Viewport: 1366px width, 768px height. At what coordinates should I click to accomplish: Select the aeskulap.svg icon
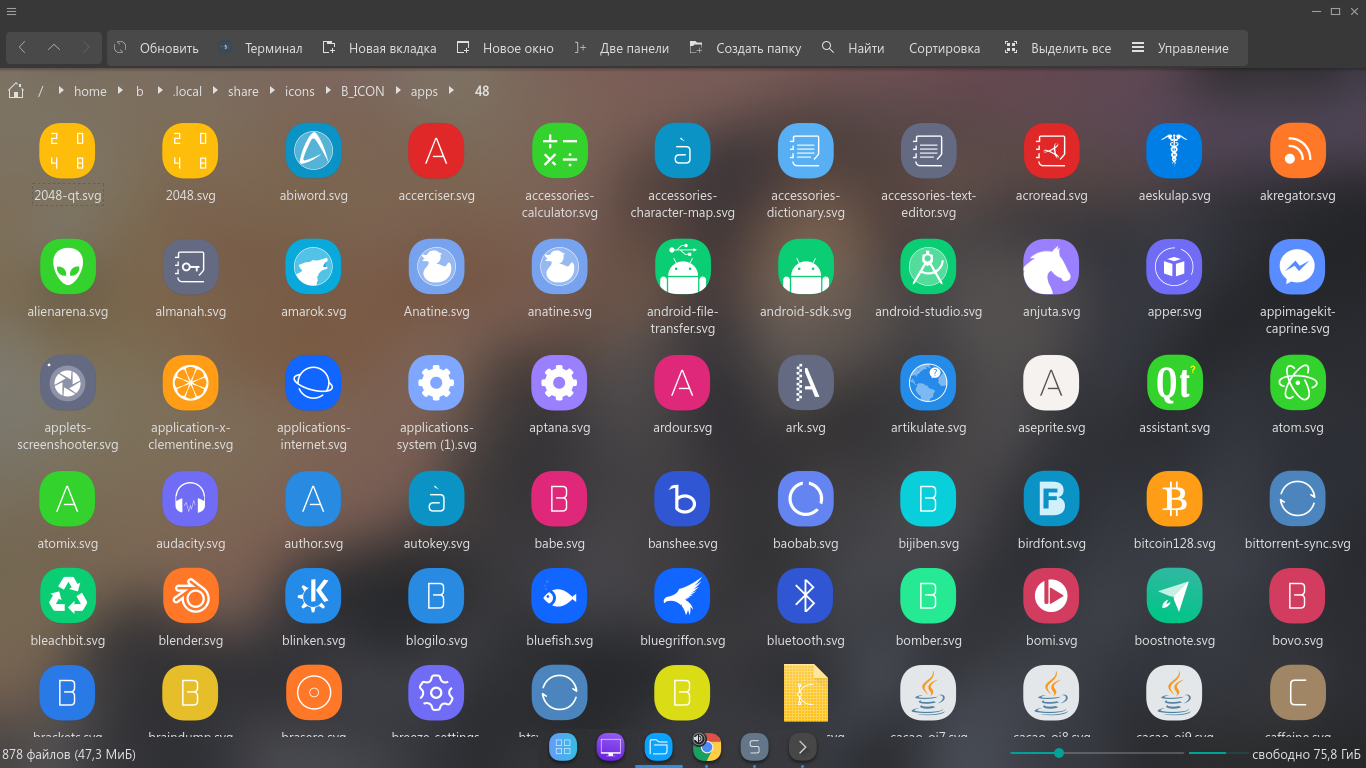pyautogui.click(x=1174, y=151)
